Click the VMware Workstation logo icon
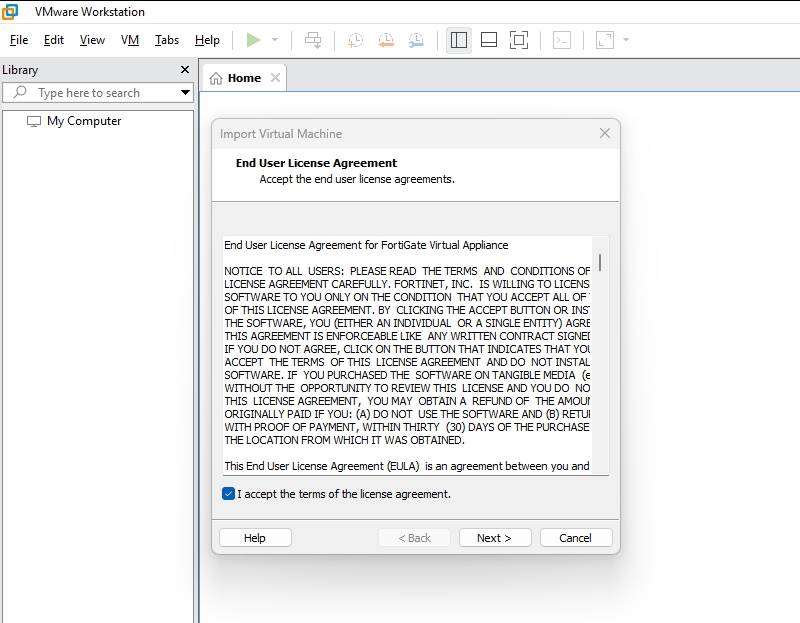This screenshot has height=623, width=800. [x=10, y=12]
